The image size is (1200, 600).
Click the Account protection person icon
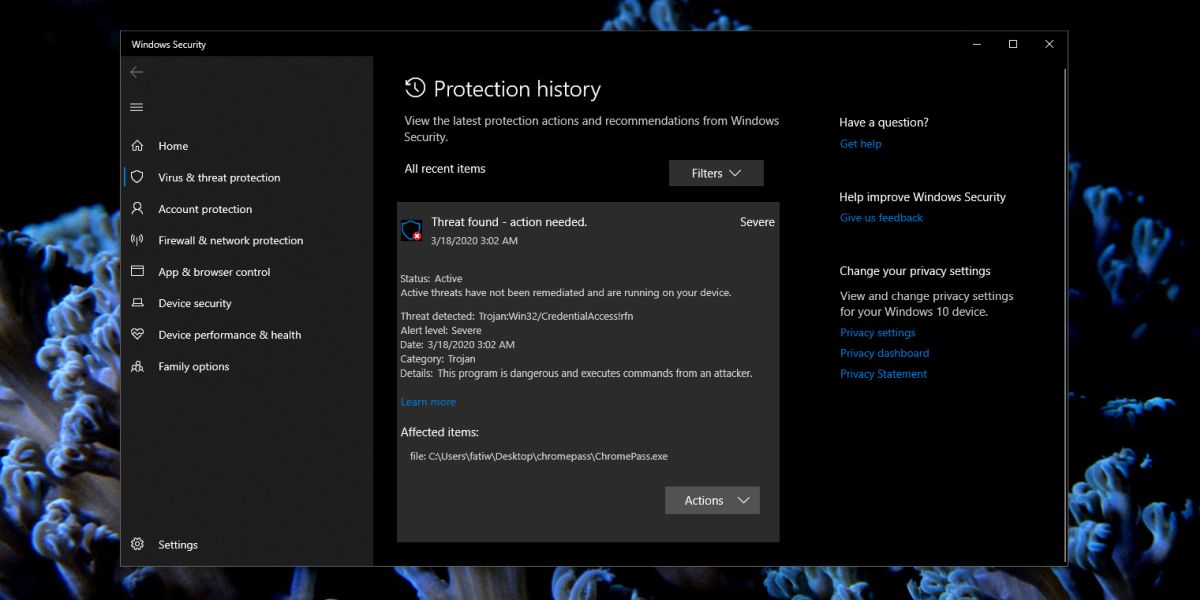(x=137, y=209)
